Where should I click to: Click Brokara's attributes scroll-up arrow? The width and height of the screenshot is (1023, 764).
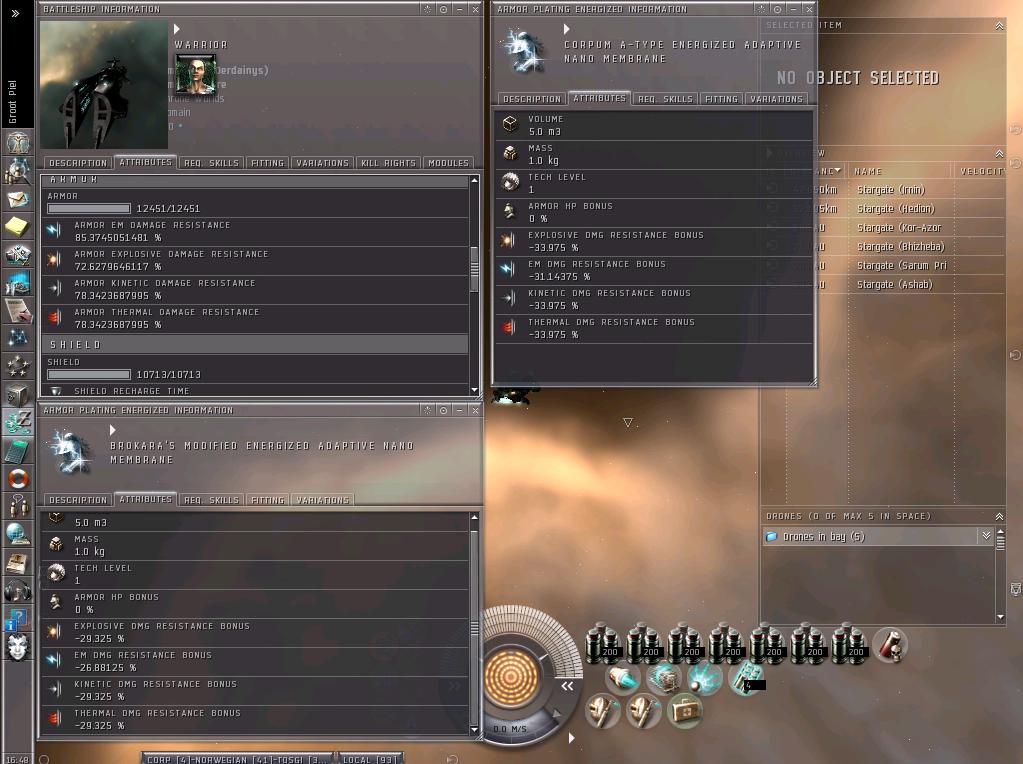click(474, 517)
